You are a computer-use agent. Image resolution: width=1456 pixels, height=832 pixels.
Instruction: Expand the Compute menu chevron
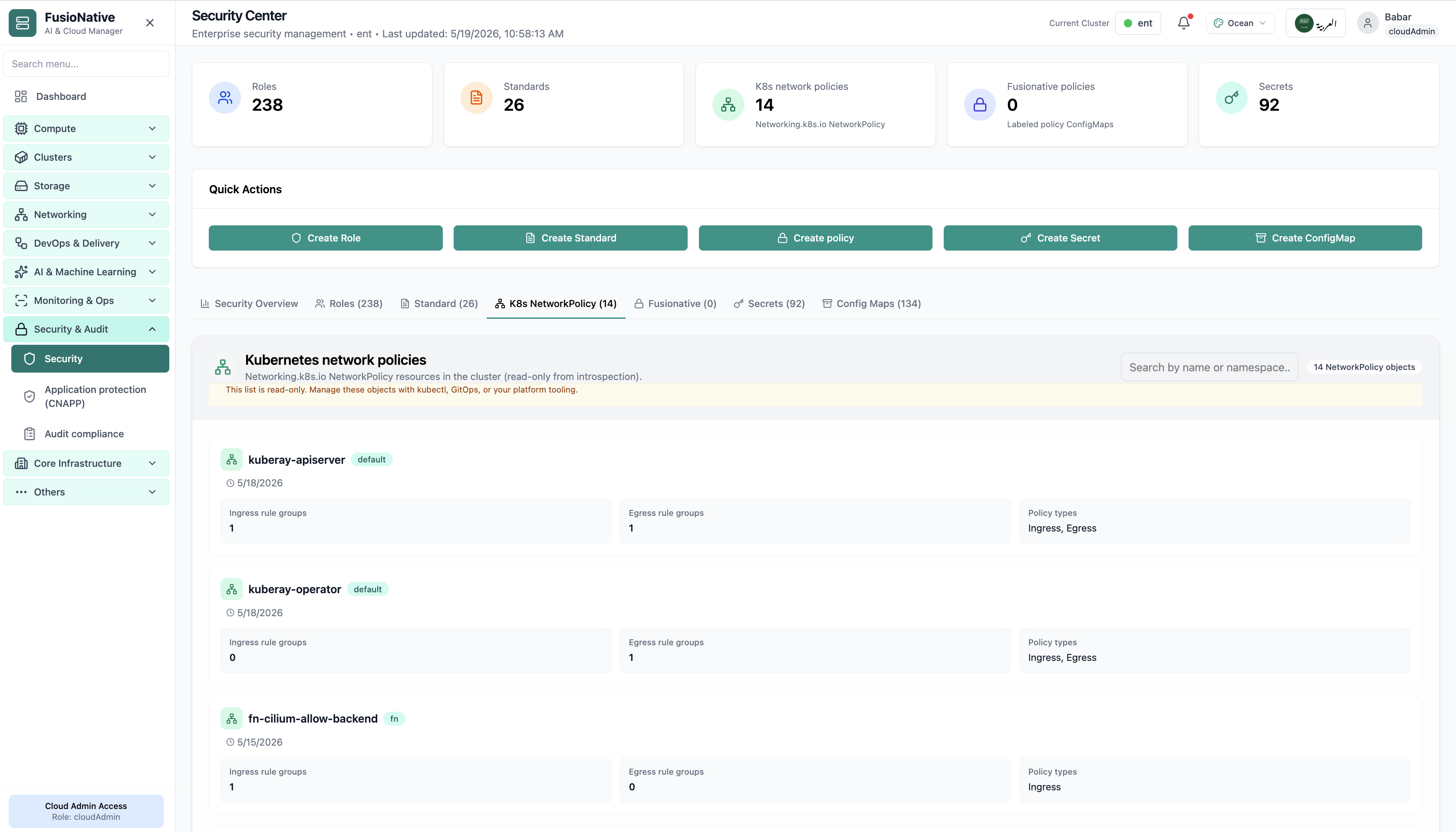tap(152, 129)
